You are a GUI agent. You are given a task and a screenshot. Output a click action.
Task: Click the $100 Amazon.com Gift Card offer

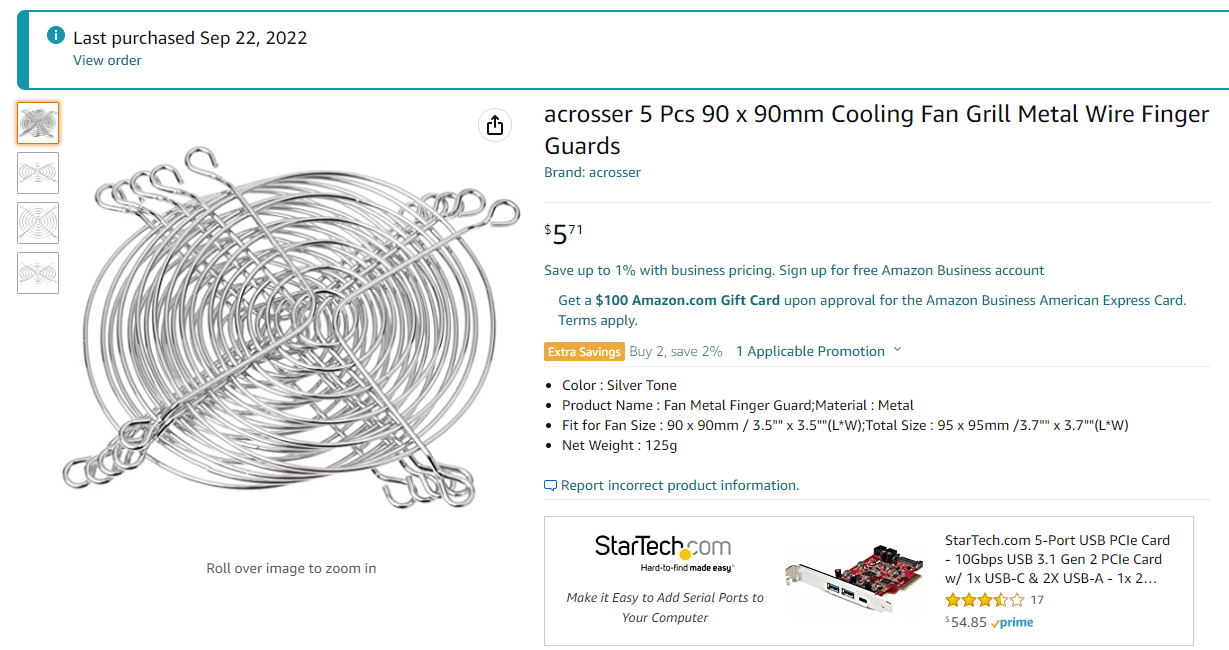point(687,300)
